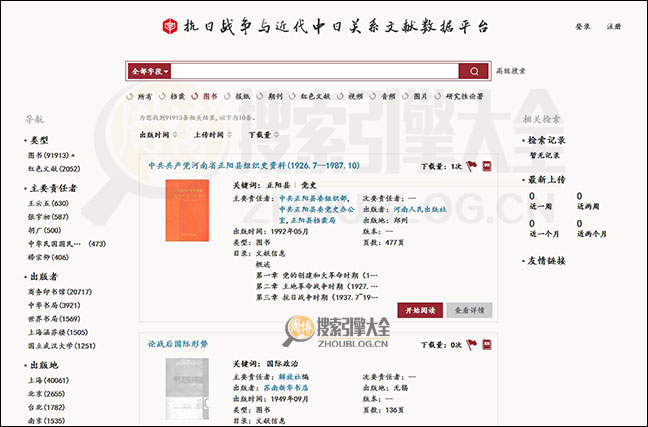Filter by publisher 世界书局(1569)

point(54,319)
